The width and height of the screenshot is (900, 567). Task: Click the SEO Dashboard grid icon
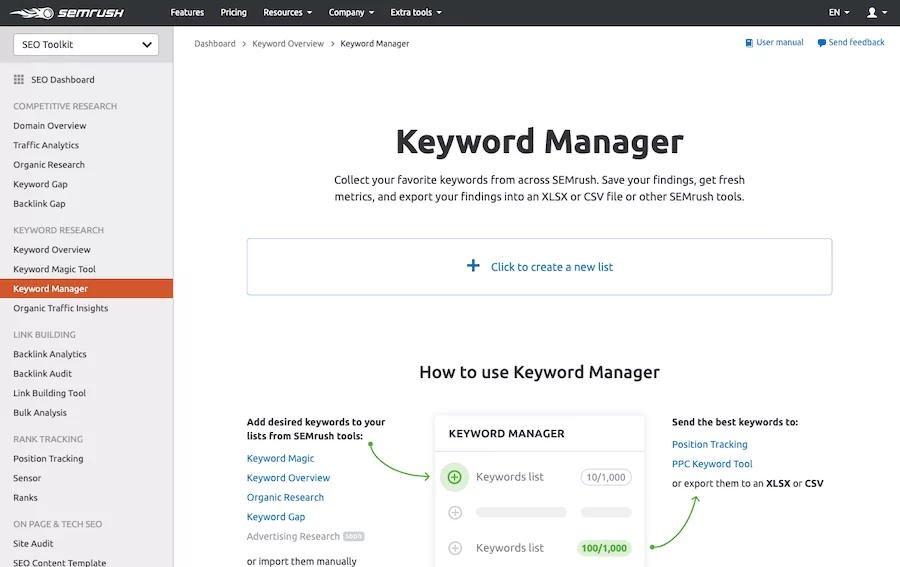19,80
